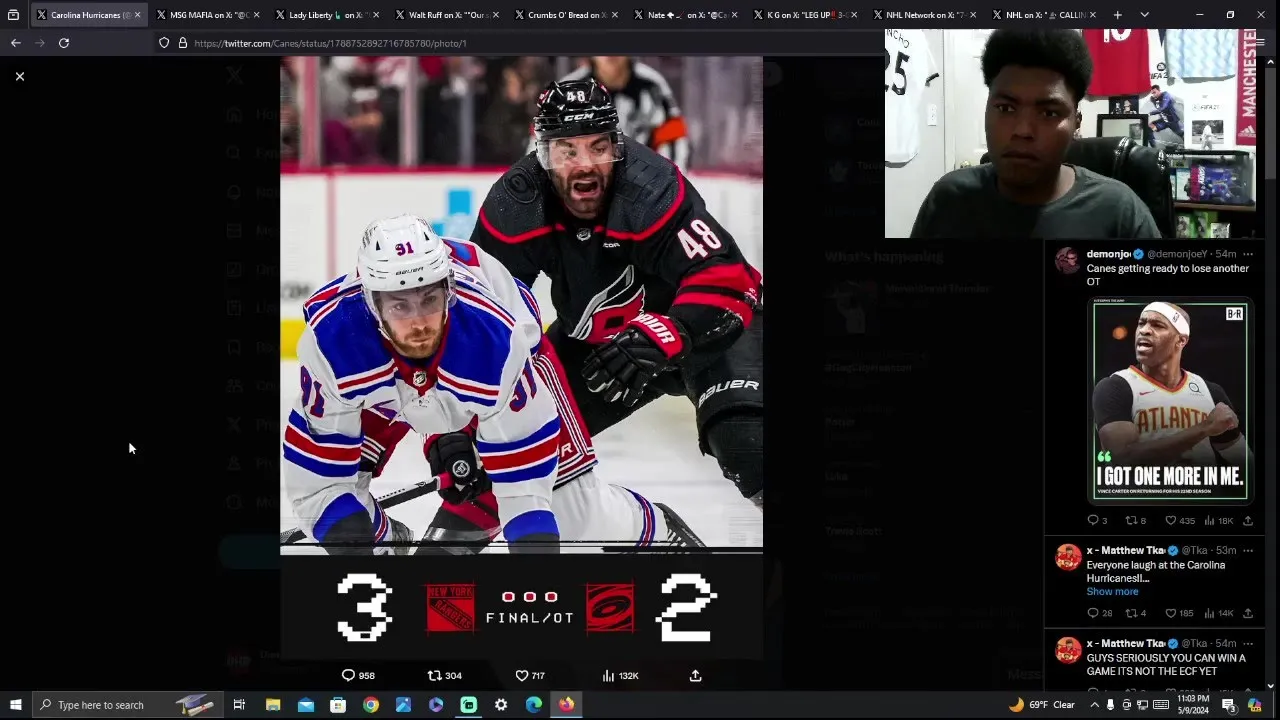1280x720 pixels.
Task: Open Windows Settings gear on taskbar
Action: [x=501, y=705]
